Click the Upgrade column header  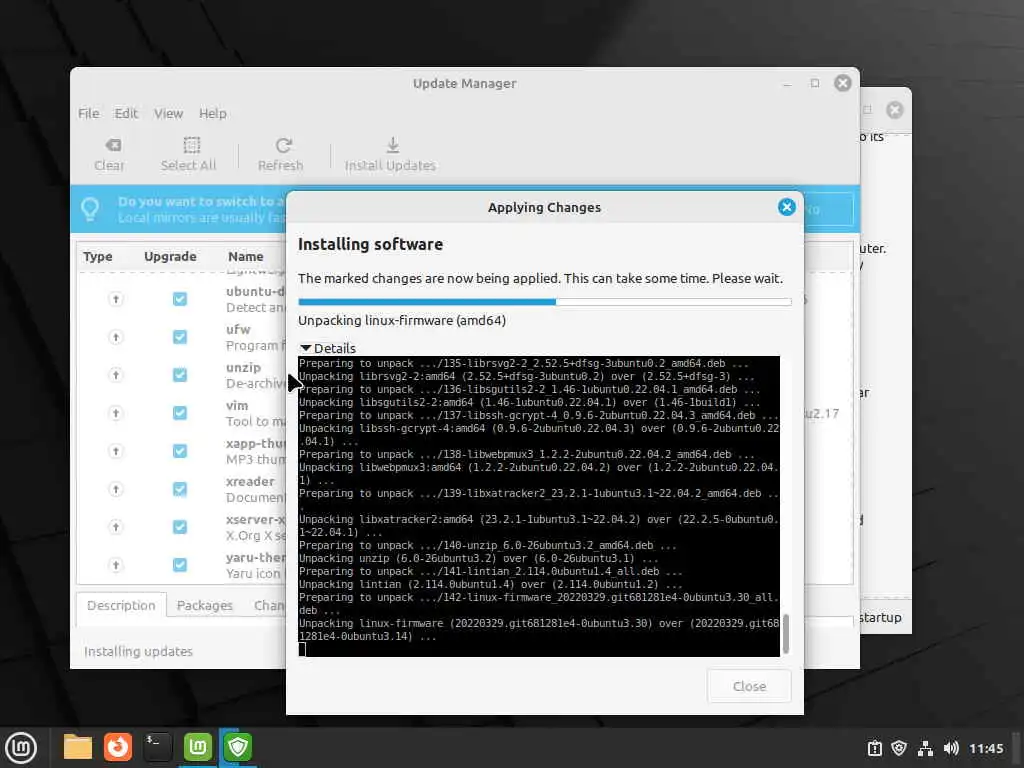[170, 257]
